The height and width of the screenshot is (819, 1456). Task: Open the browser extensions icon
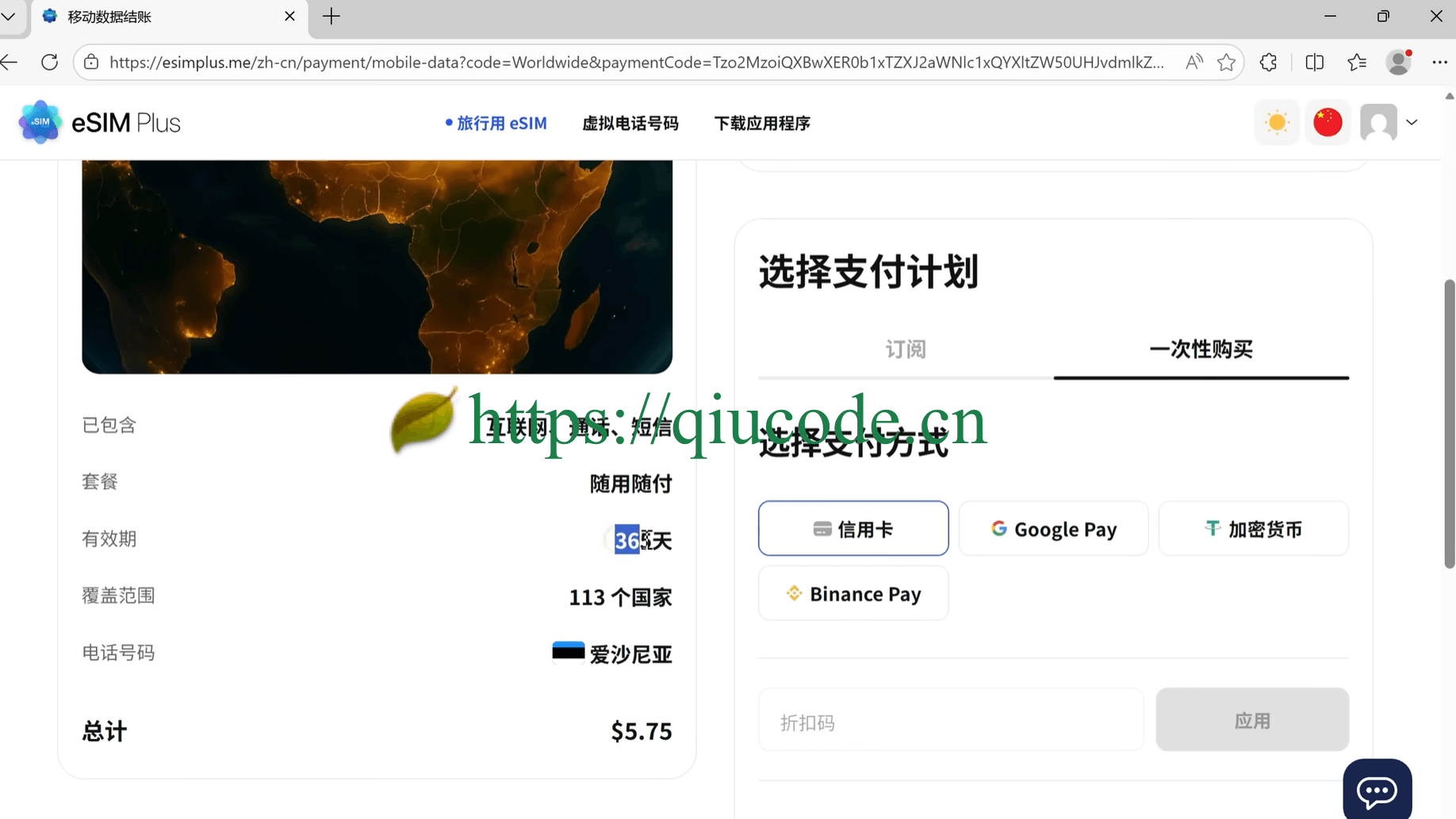[x=1268, y=62]
